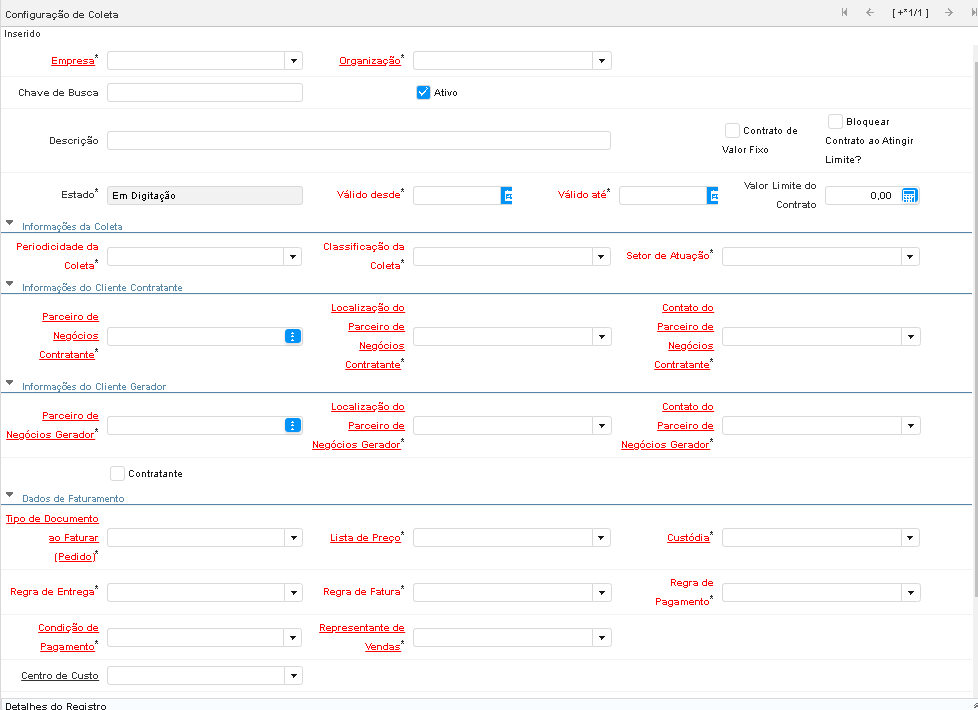The image size is (978, 710).
Task: Jump to last record arrow icon
Action: 970,12
